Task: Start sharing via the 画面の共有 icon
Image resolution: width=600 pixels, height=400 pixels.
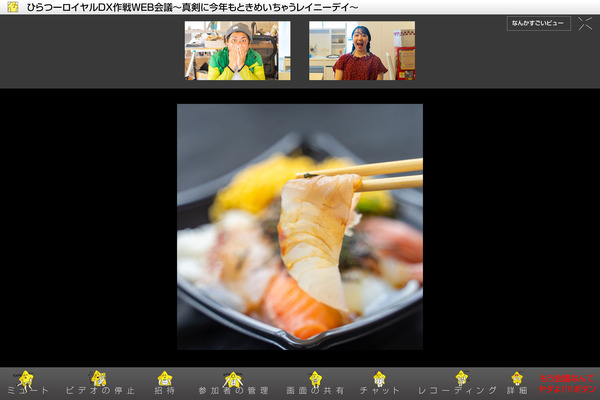Action: (315, 377)
